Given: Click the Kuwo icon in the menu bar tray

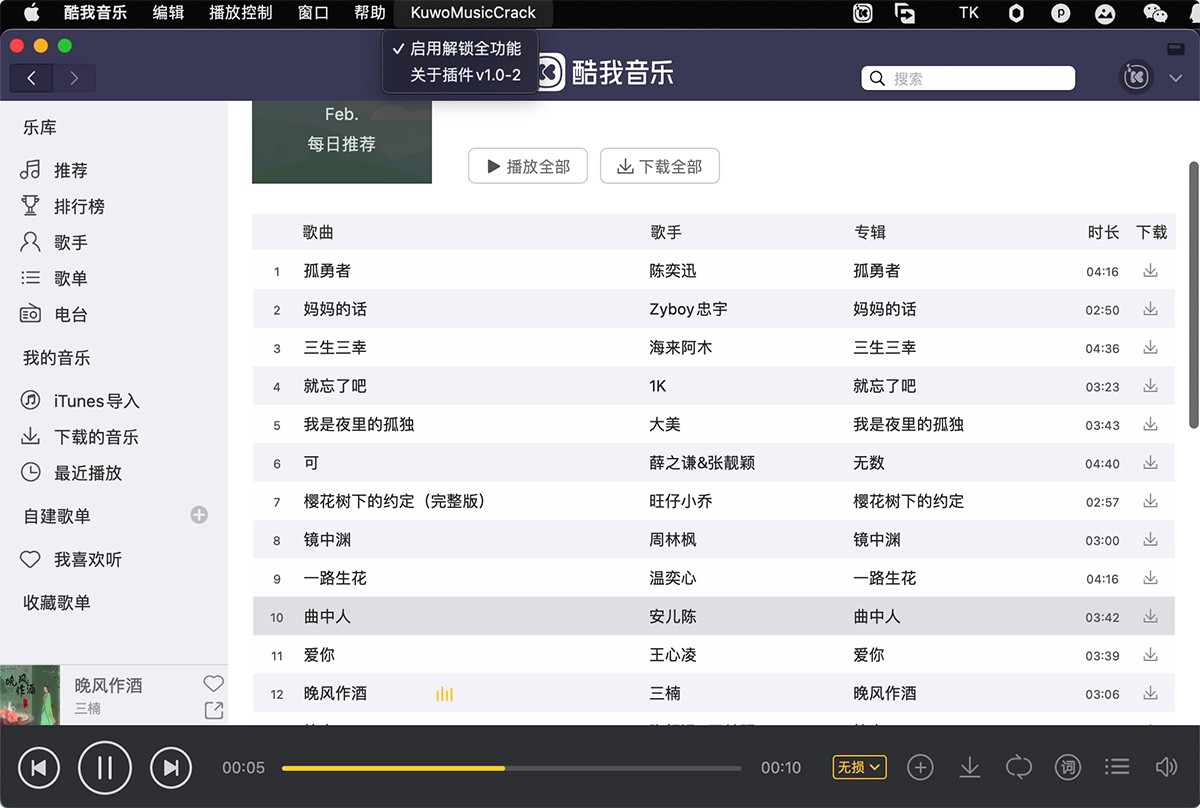Looking at the screenshot, I should [862, 13].
